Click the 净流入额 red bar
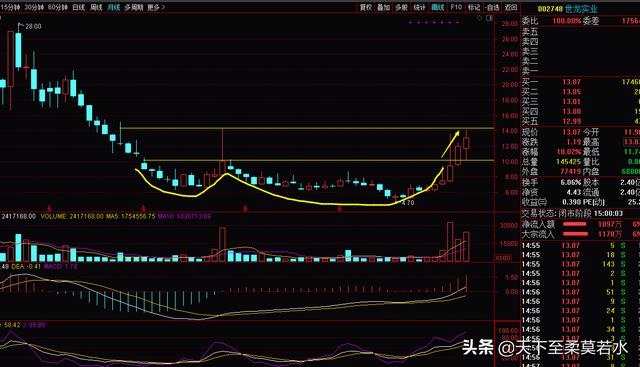The width and height of the screenshot is (640, 367). point(575,224)
